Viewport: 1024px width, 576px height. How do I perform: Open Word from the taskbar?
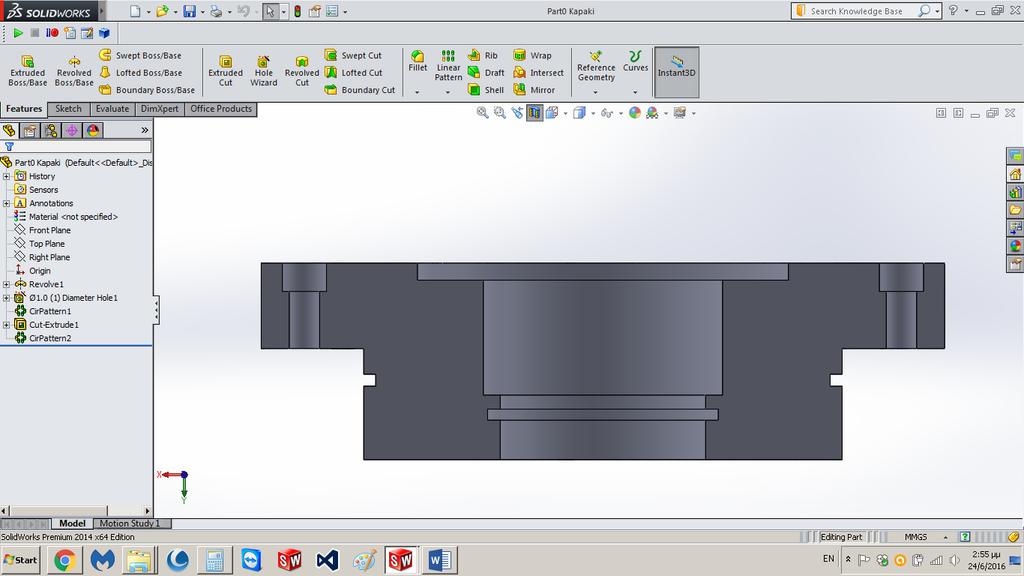[440, 560]
